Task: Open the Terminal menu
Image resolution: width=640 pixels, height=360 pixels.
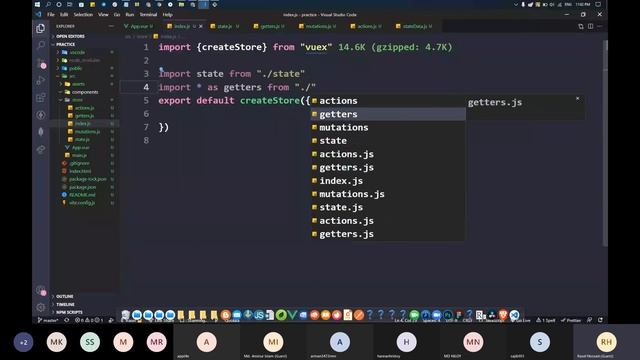Action: [x=148, y=14]
